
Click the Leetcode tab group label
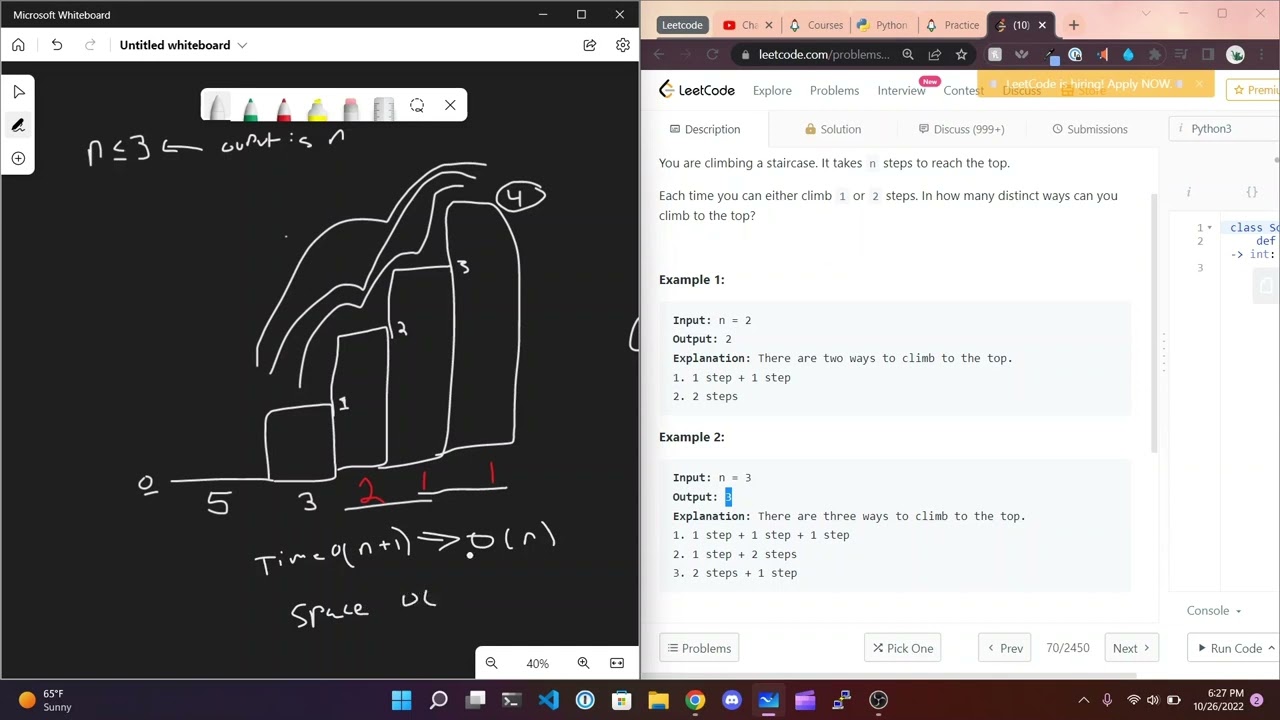pos(682,25)
